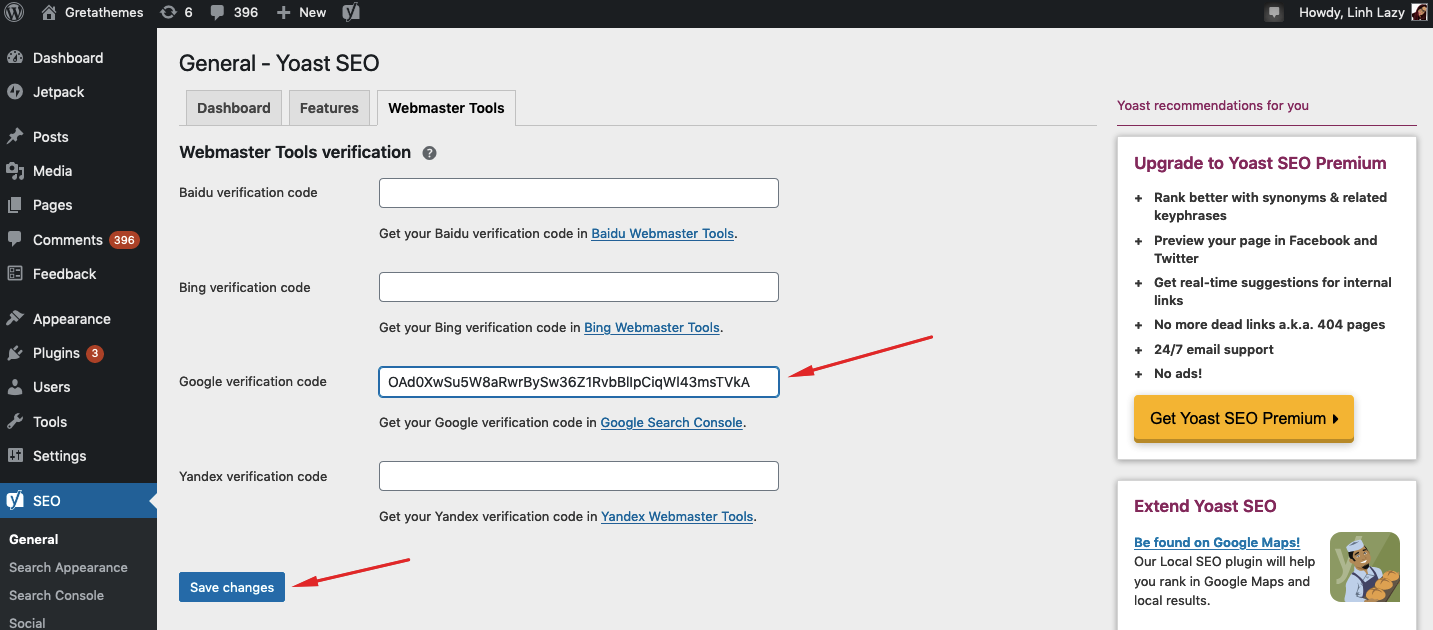Open the New content menu
The width and height of the screenshot is (1433, 630).
point(301,13)
